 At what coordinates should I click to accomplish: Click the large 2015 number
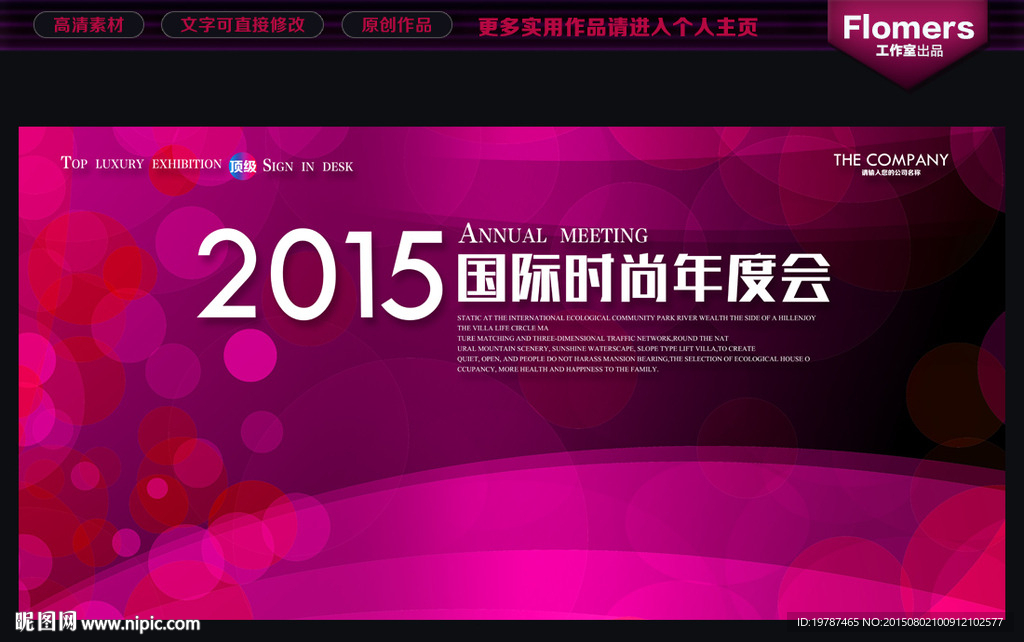tap(320, 275)
